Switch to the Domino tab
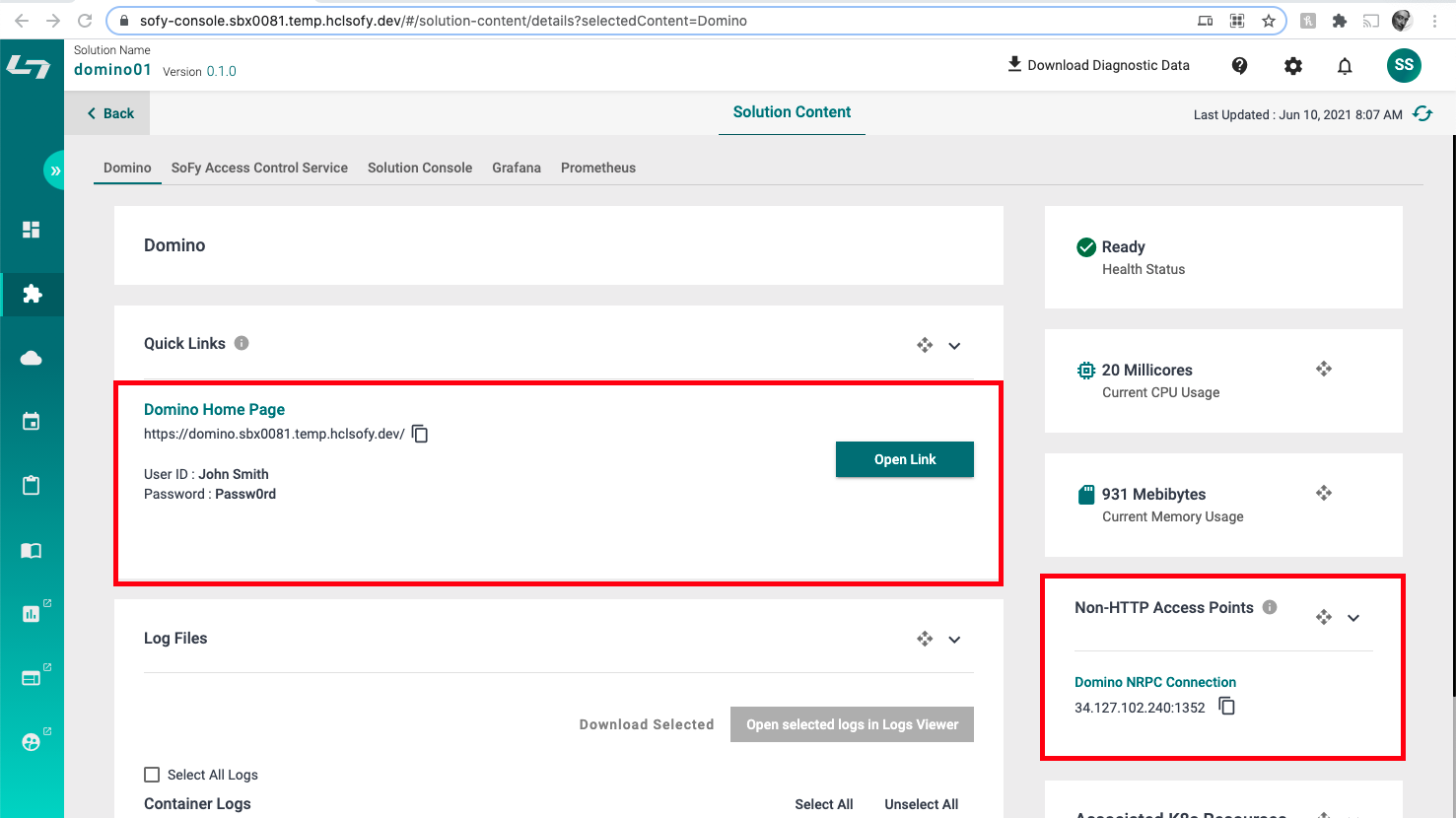The height and width of the screenshot is (818, 1456). coord(127,168)
